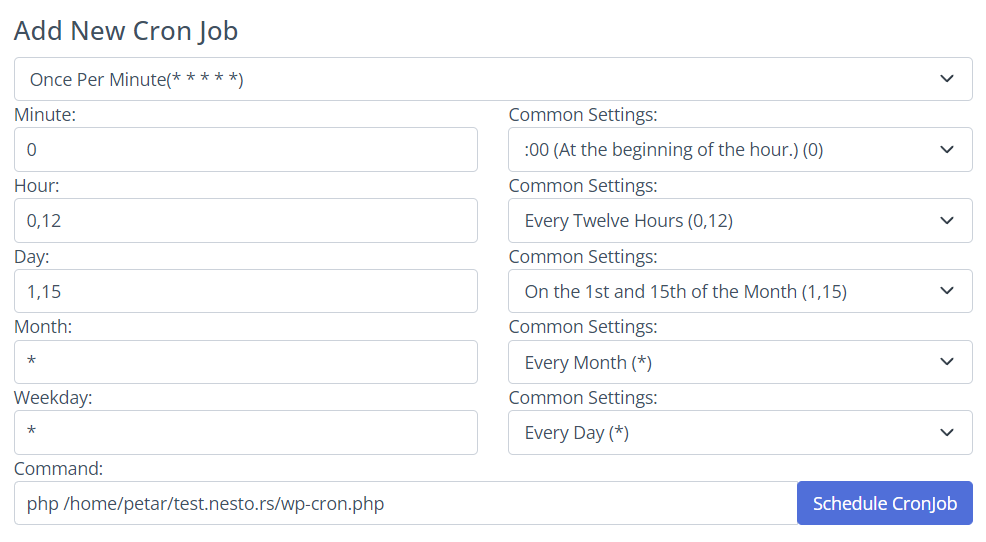Click the Schedule CronJob button
Screen dimensions: 986x542
click(x=885, y=503)
